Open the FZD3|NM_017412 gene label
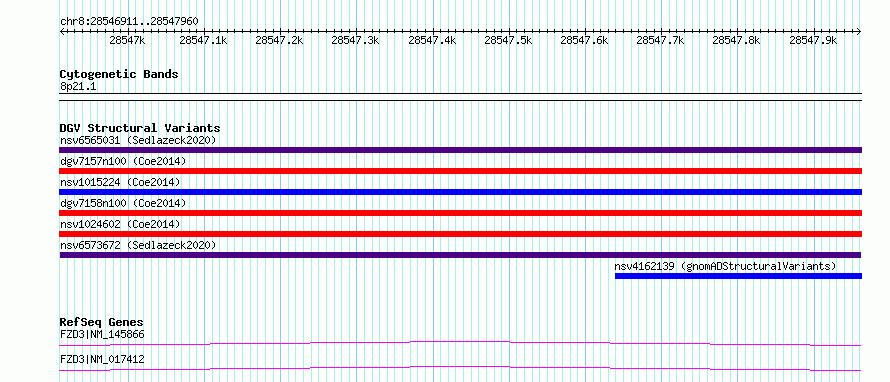Image resolution: width=890 pixels, height=382 pixels. coord(102,360)
